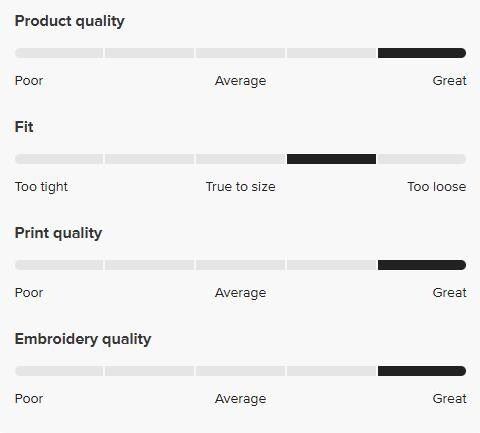Click the dark segment of Embroidery quality bar
The height and width of the screenshot is (433, 480).
422,371
